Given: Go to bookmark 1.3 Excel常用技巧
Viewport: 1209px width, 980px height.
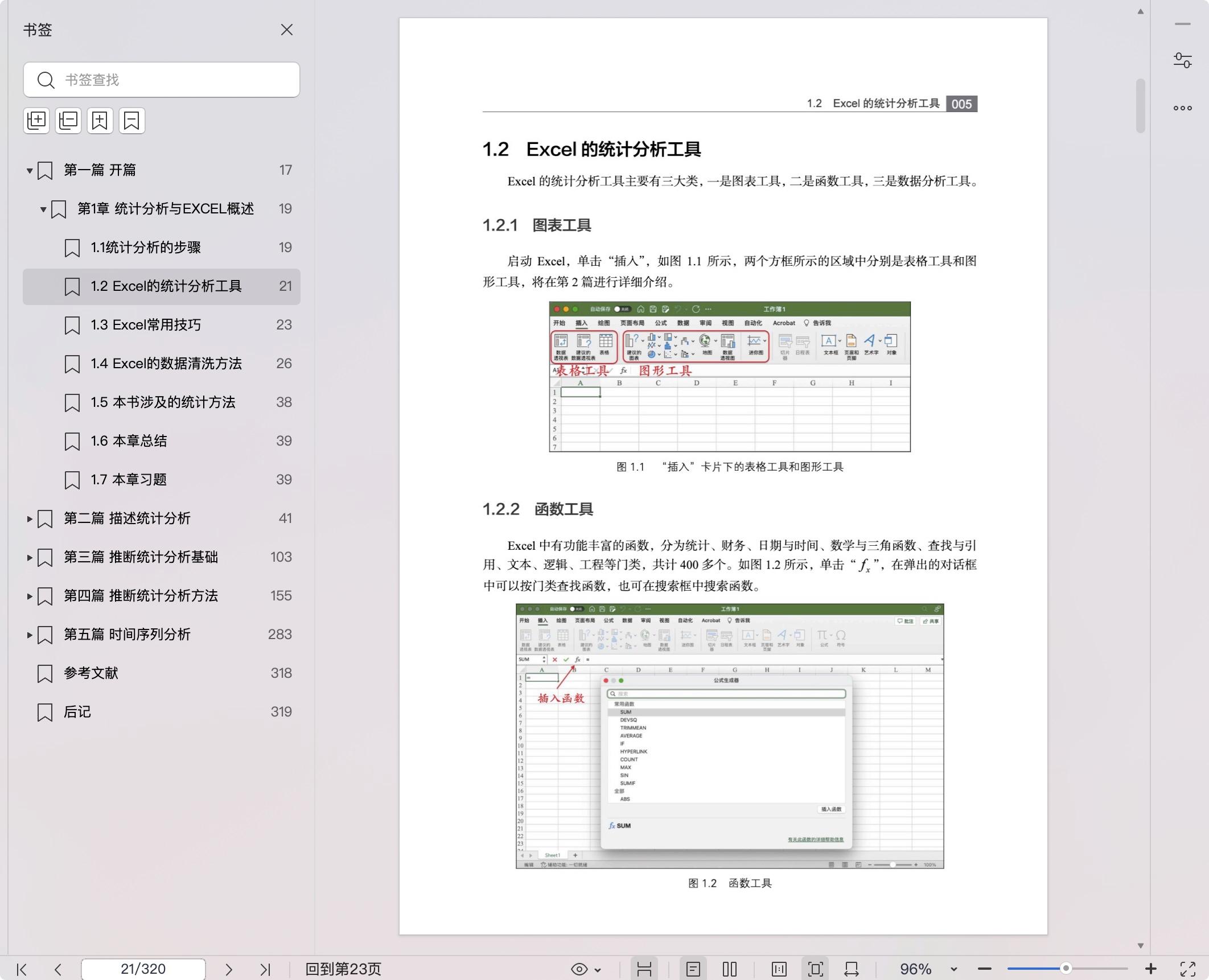Looking at the screenshot, I should [162, 325].
